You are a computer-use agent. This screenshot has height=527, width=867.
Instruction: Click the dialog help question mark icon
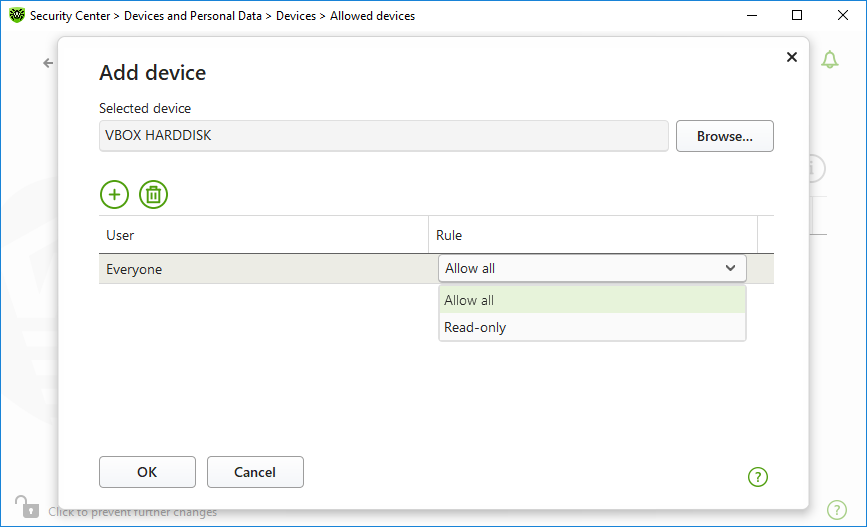click(x=758, y=477)
